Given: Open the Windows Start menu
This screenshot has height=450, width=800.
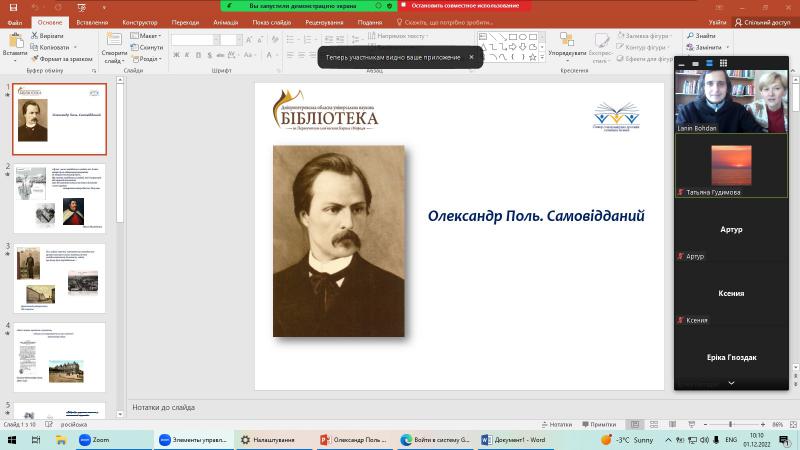Looking at the screenshot, I should 12,439.
